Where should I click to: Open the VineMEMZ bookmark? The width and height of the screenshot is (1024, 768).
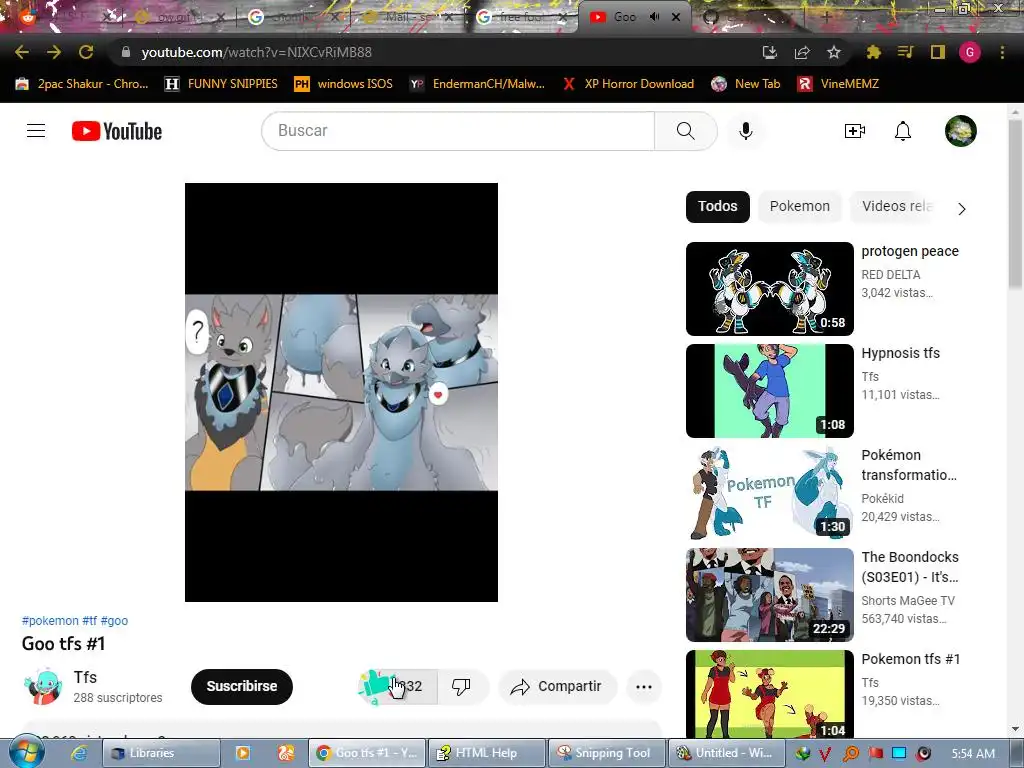pos(839,84)
